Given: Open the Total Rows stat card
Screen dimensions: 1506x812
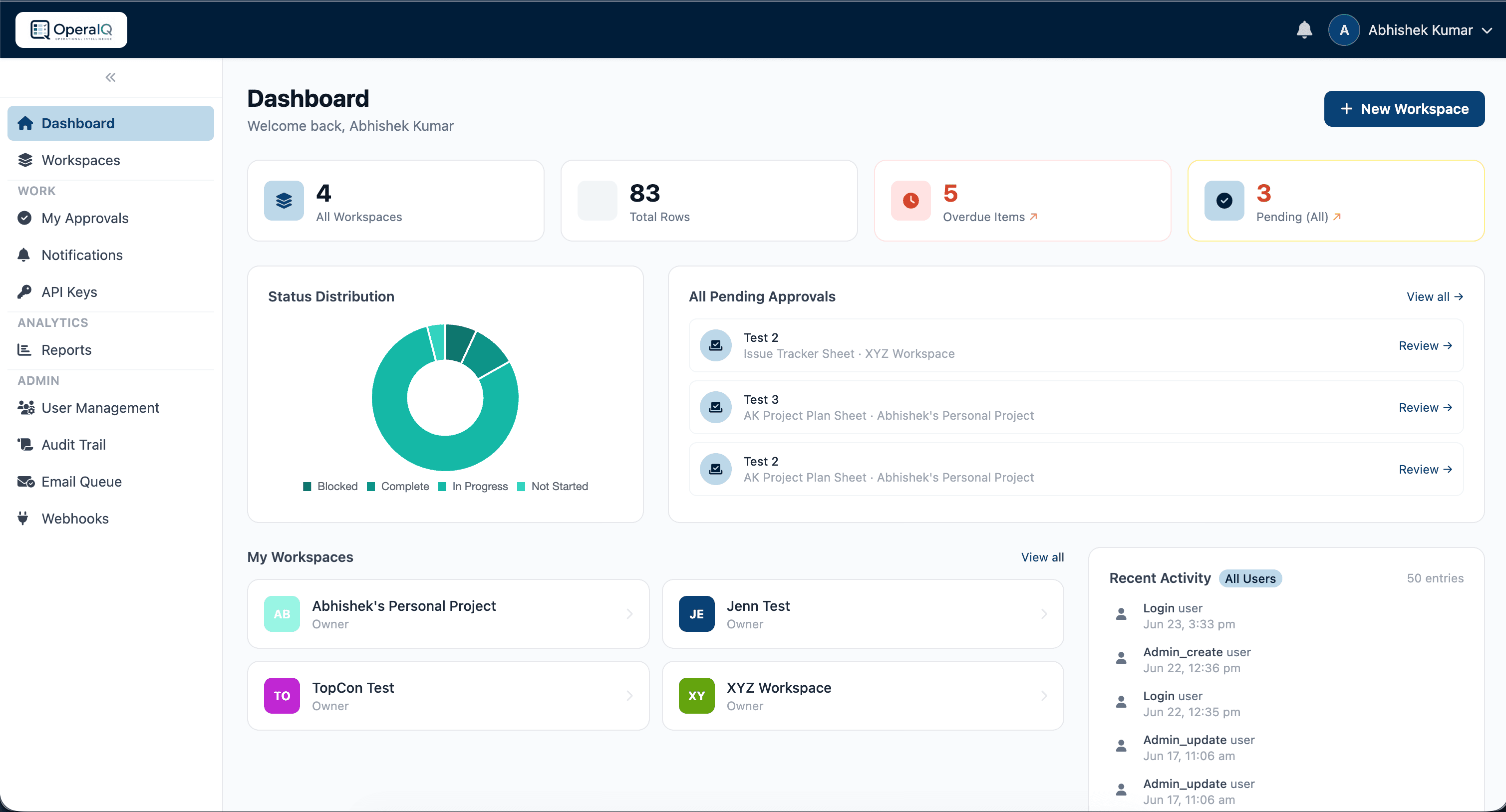Looking at the screenshot, I should click(x=708, y=201).
